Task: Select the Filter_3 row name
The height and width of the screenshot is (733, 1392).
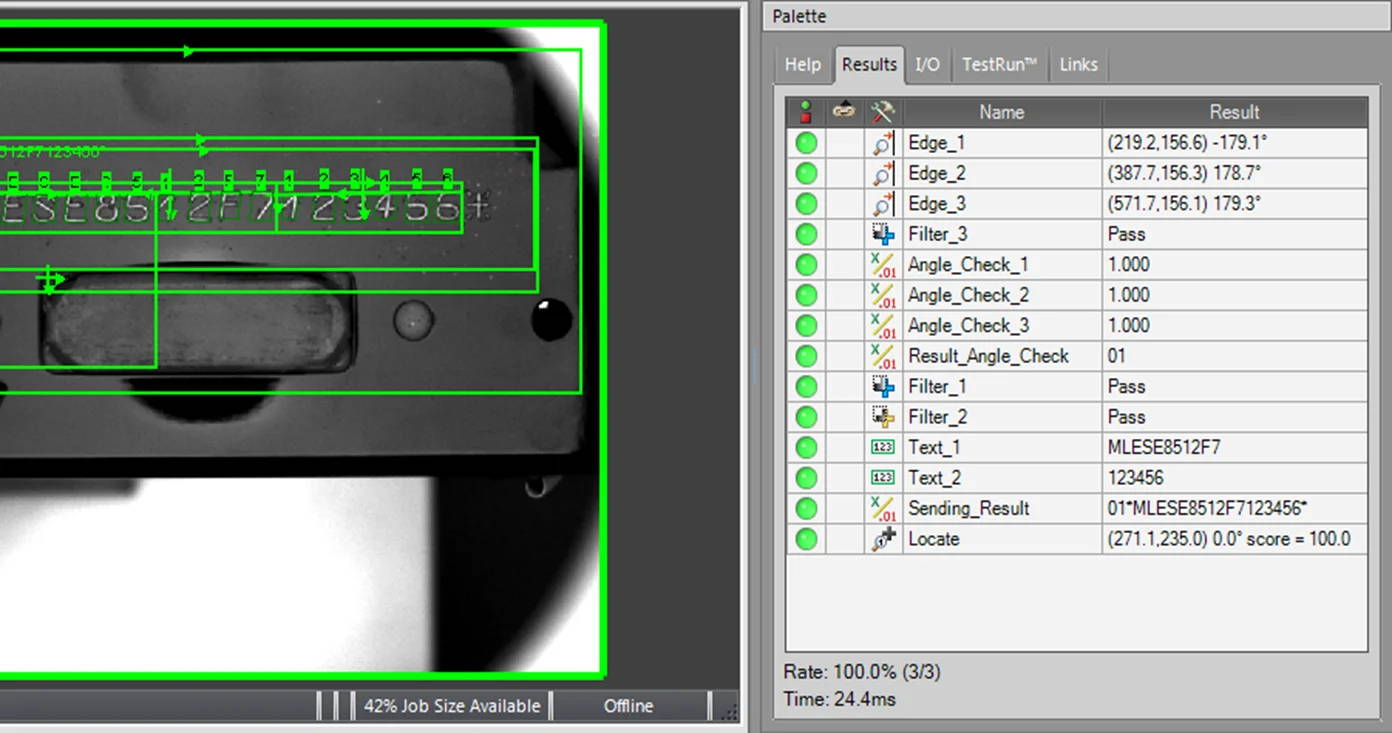Action: 937,234
